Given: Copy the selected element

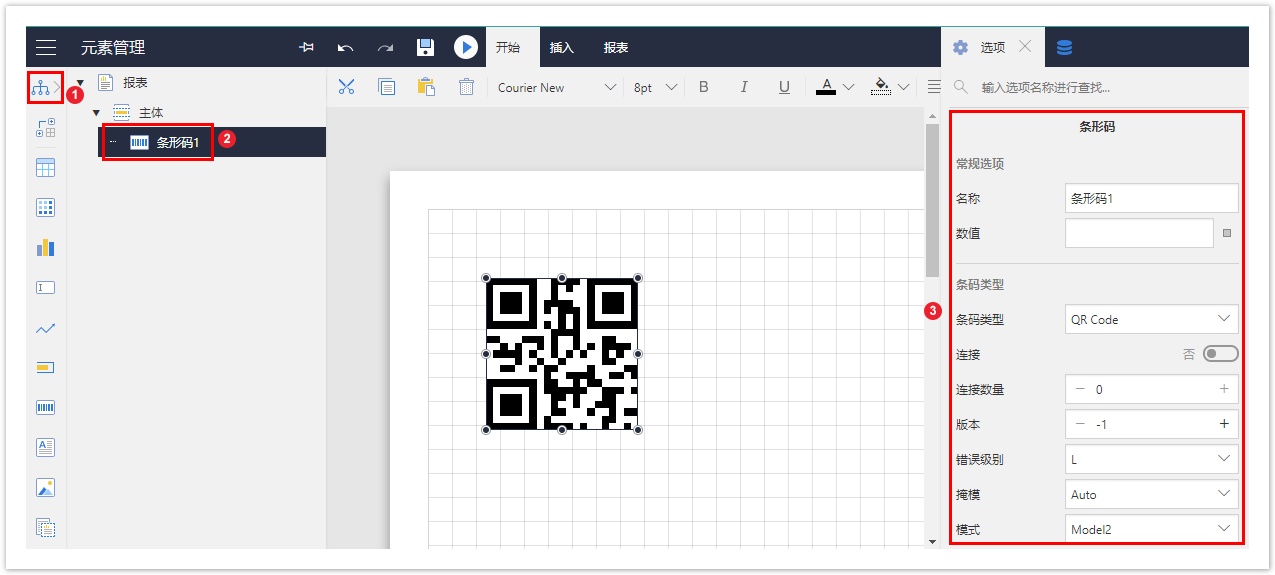Looking at the screenshot, I should [x=386, y=87].
